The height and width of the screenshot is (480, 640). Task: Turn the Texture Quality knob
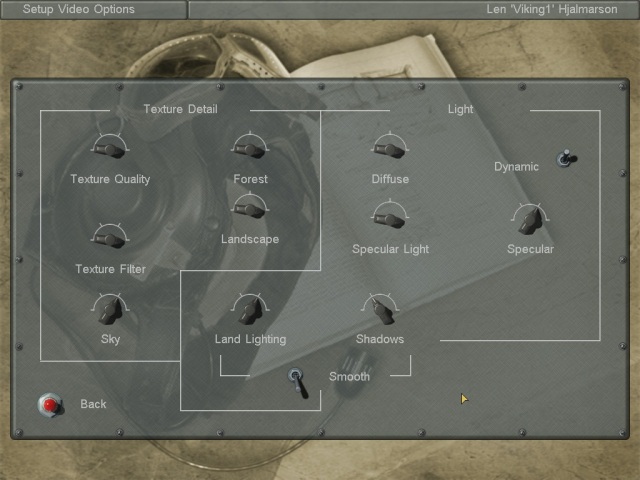coord(109,150)
